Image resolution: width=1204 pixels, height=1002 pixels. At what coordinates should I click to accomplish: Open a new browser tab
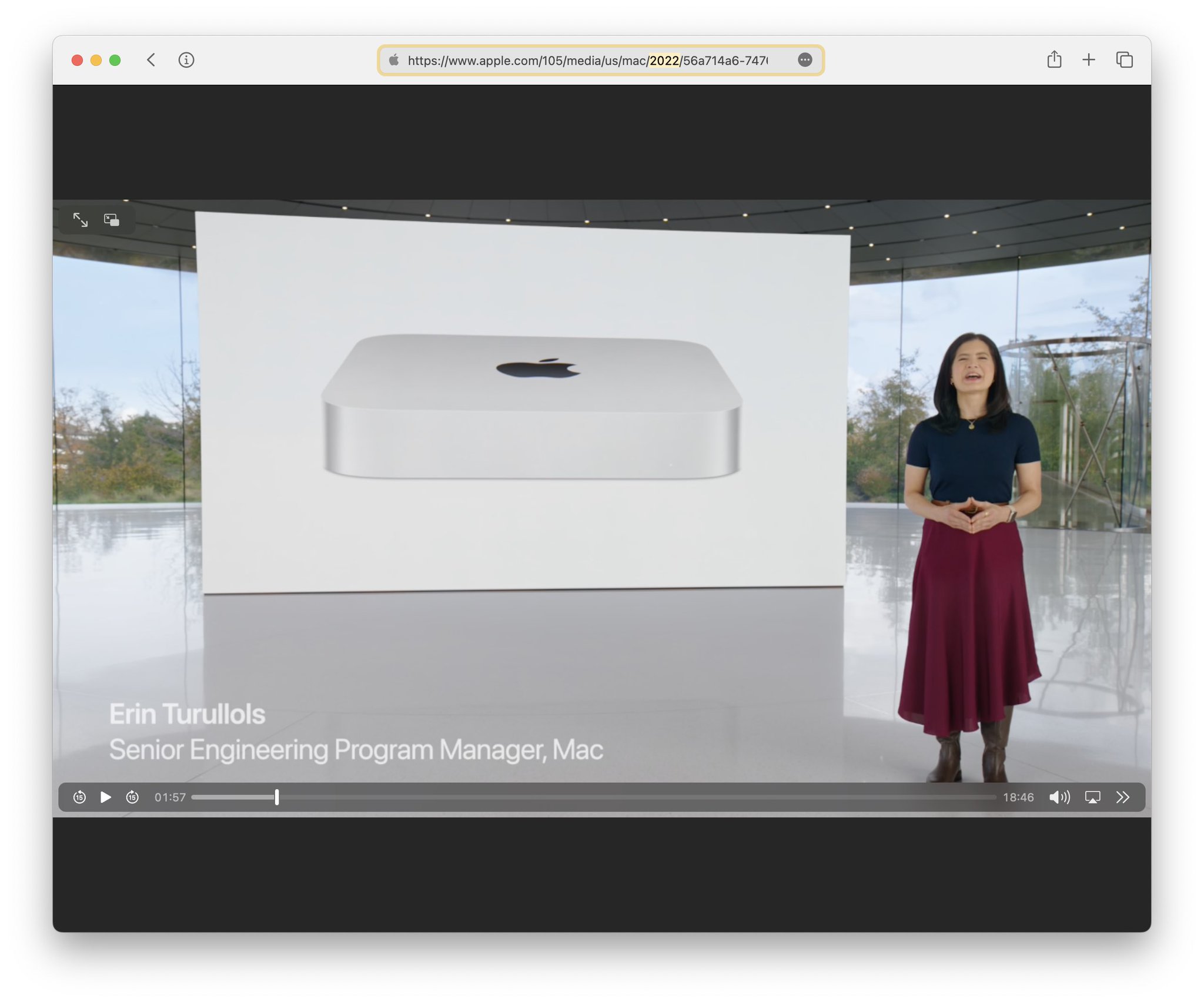pyautogui.click(x=1089, y=59)
